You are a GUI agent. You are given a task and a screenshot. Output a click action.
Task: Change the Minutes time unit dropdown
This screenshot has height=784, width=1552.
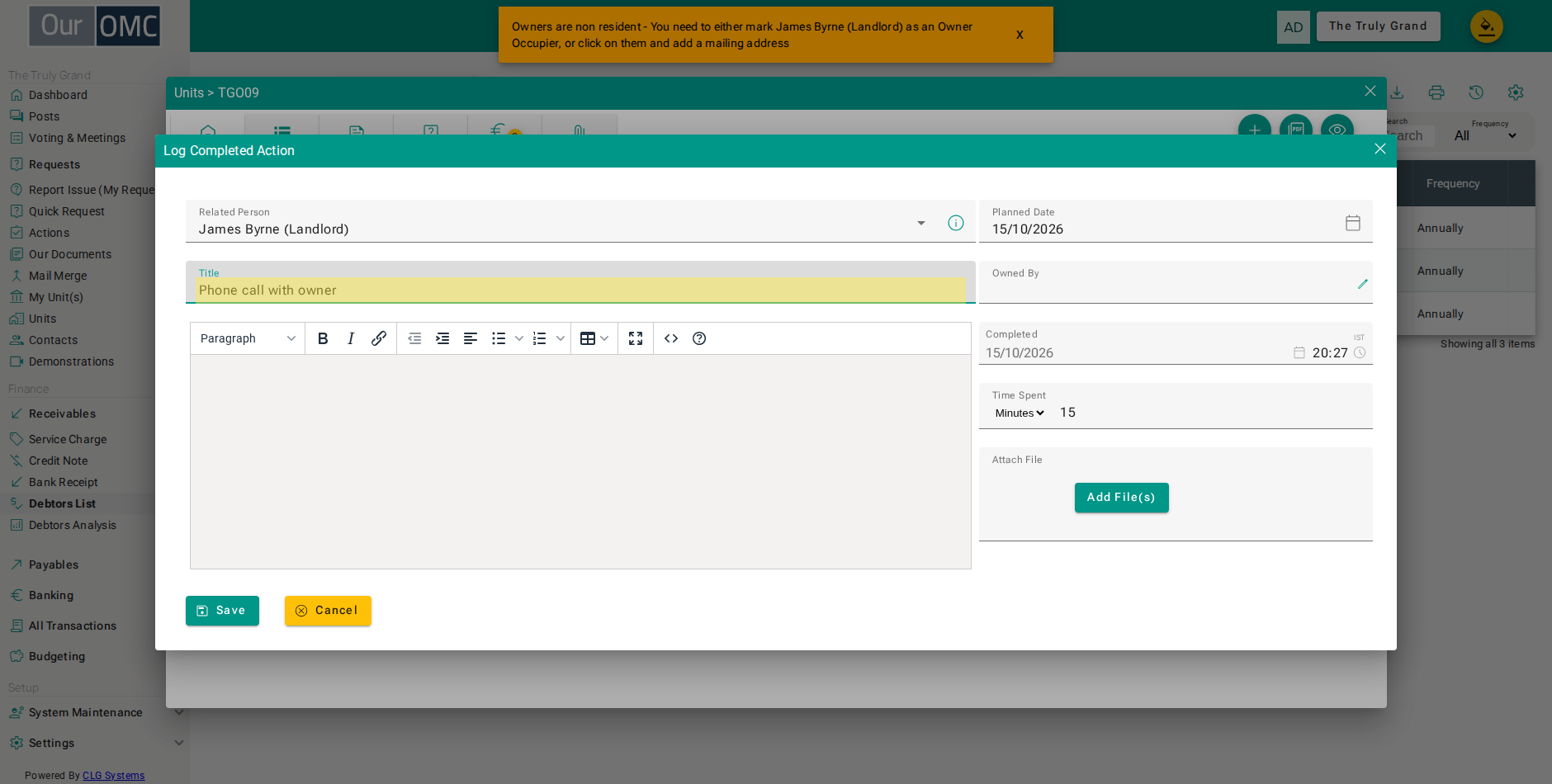click(x=1020, y=413)
